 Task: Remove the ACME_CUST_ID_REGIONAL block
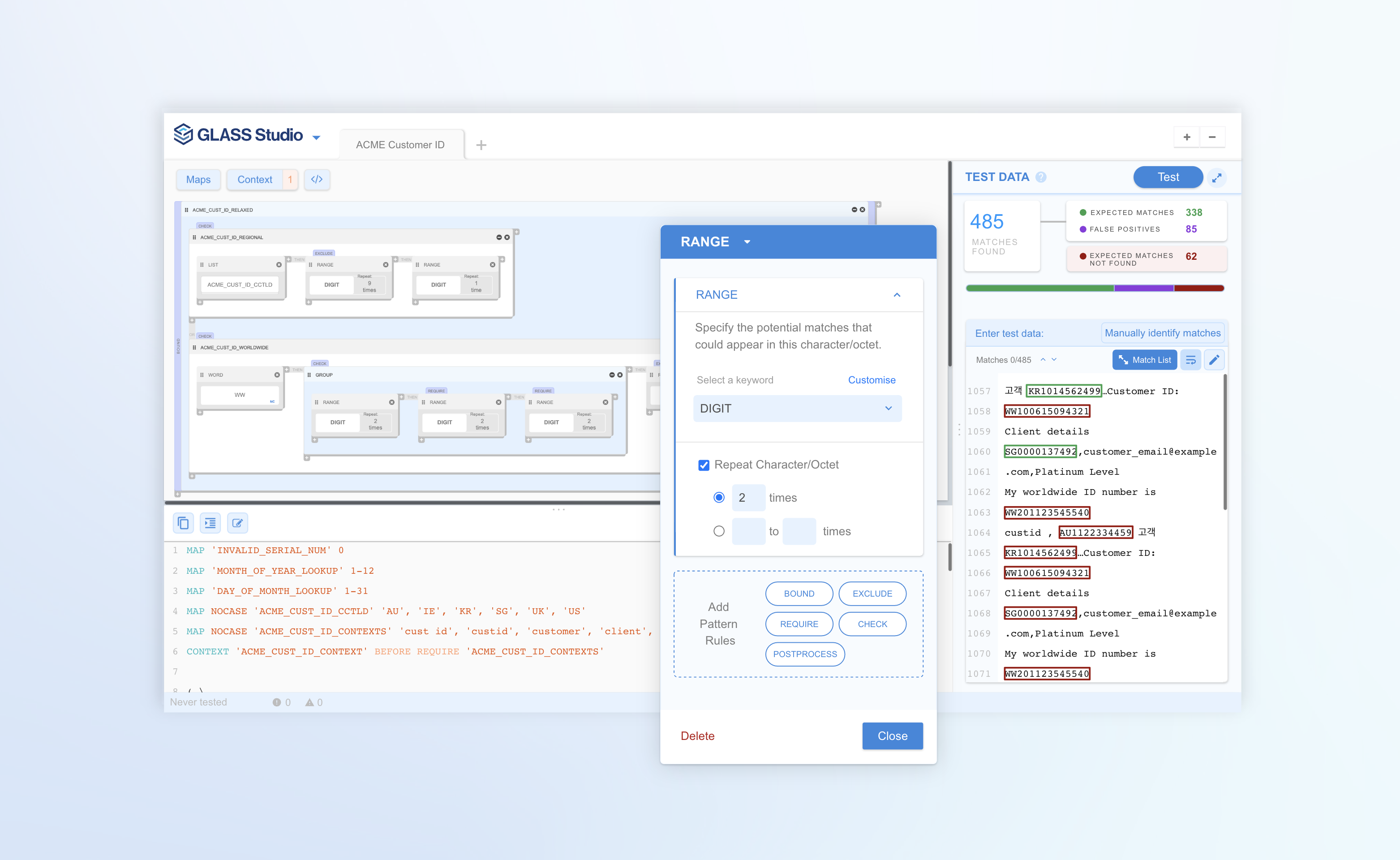(507, 237)
